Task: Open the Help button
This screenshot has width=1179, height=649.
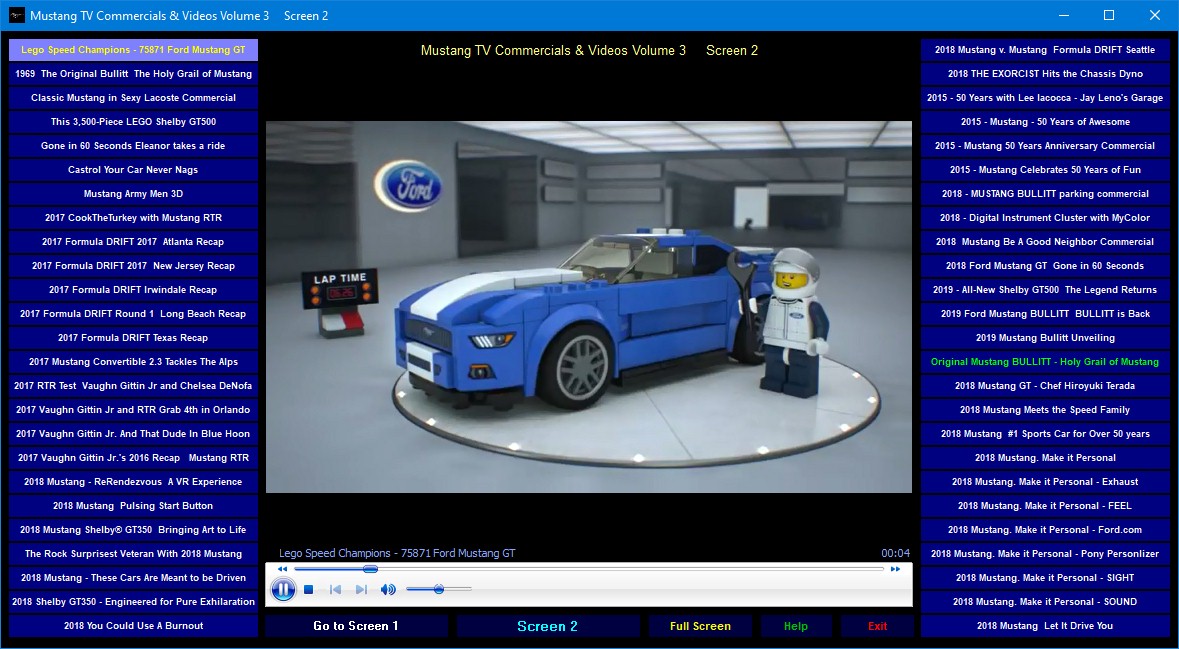Action: [796, 626]
